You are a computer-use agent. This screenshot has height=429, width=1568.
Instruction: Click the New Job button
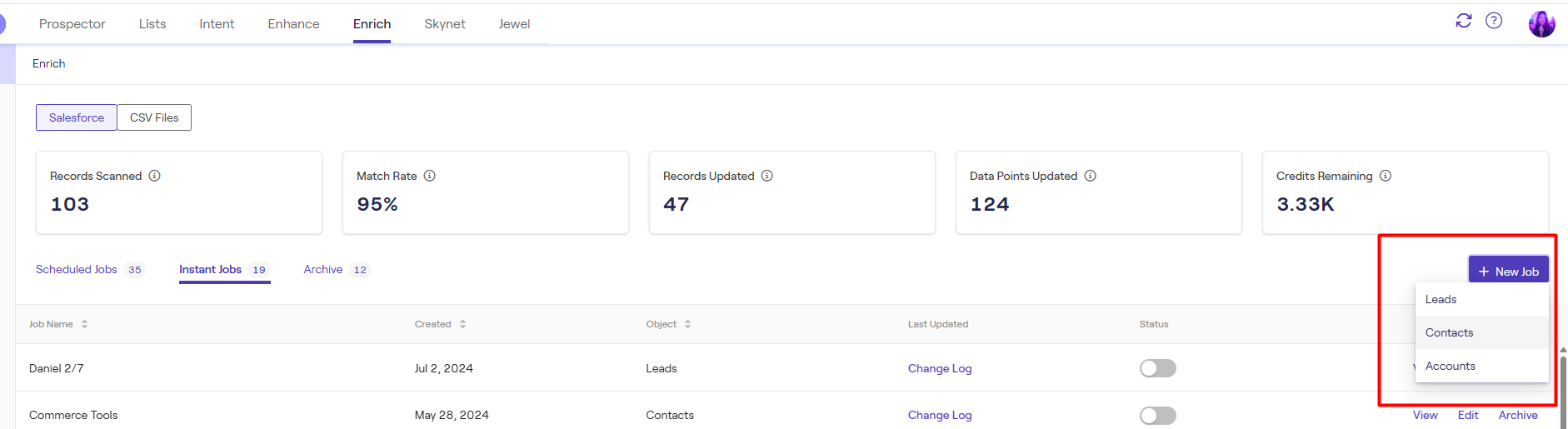click(x=1508, y=272)
